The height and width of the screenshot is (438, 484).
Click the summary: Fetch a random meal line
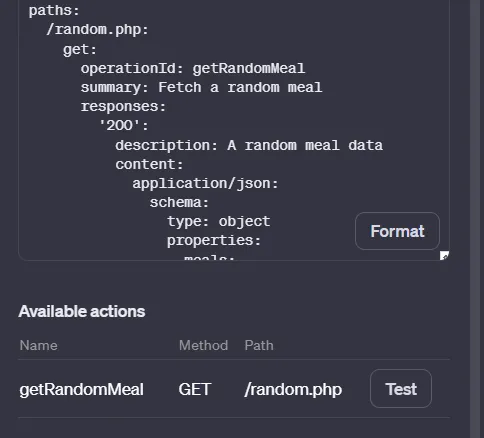[201, 87]
